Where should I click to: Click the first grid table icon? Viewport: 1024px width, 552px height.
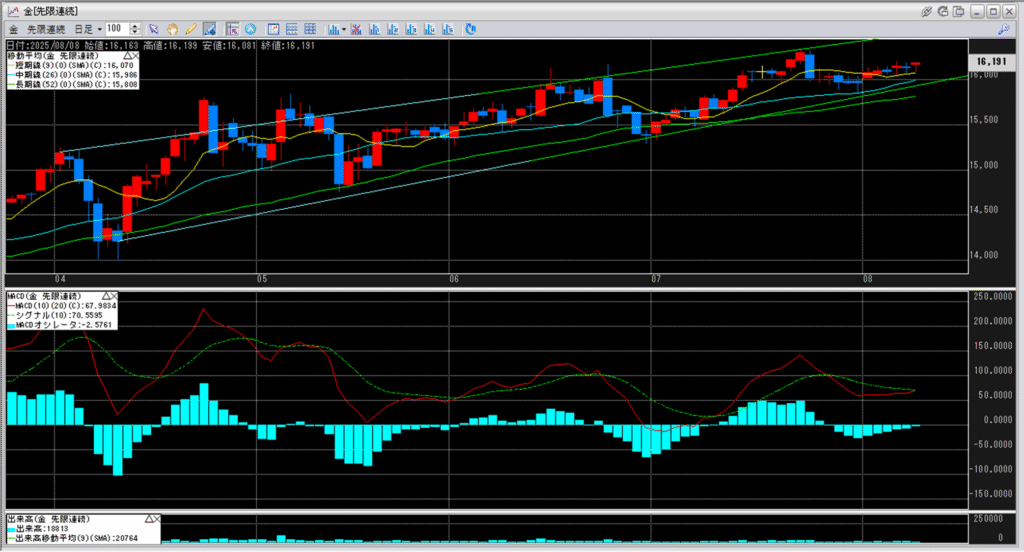(x=292, y=29)
